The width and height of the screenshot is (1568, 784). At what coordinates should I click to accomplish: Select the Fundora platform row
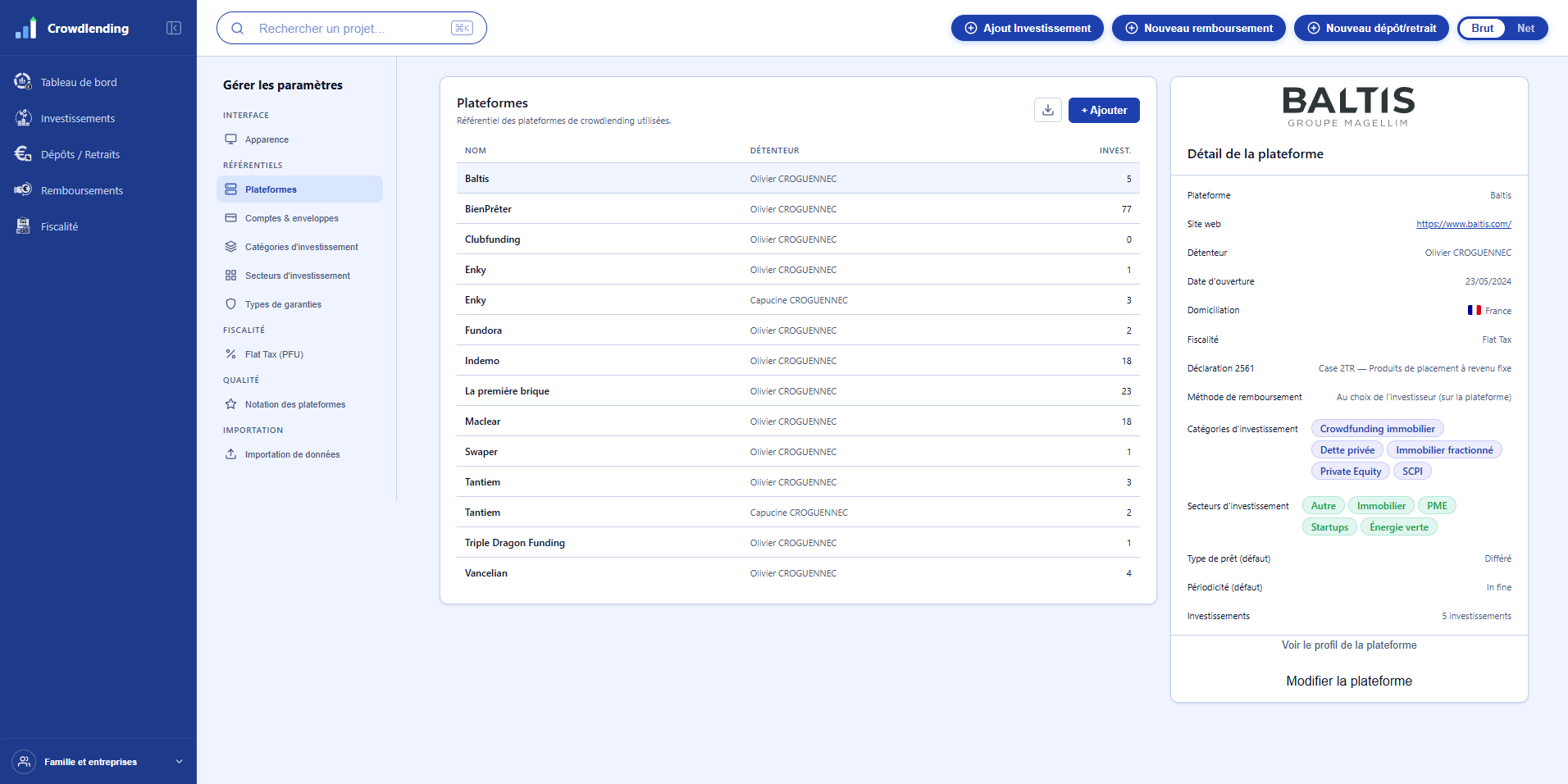pos(798,330)
